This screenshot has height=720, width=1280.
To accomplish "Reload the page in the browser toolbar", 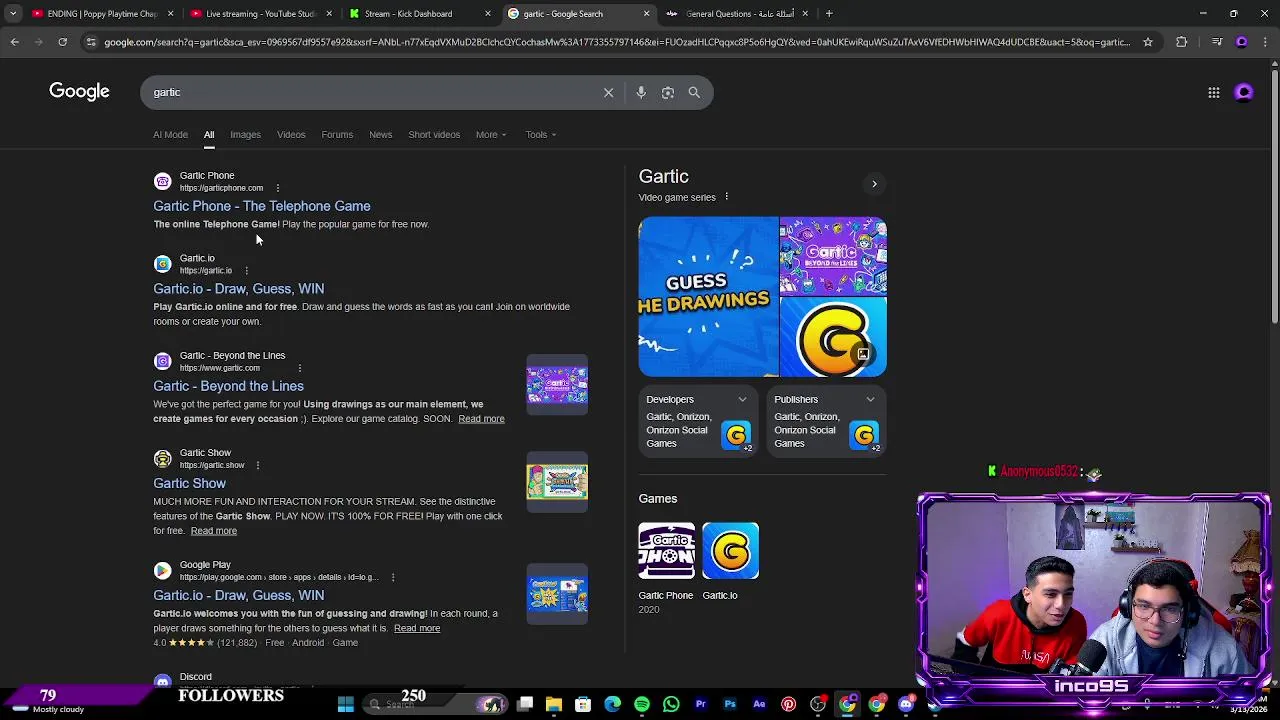I will point(62,42).
